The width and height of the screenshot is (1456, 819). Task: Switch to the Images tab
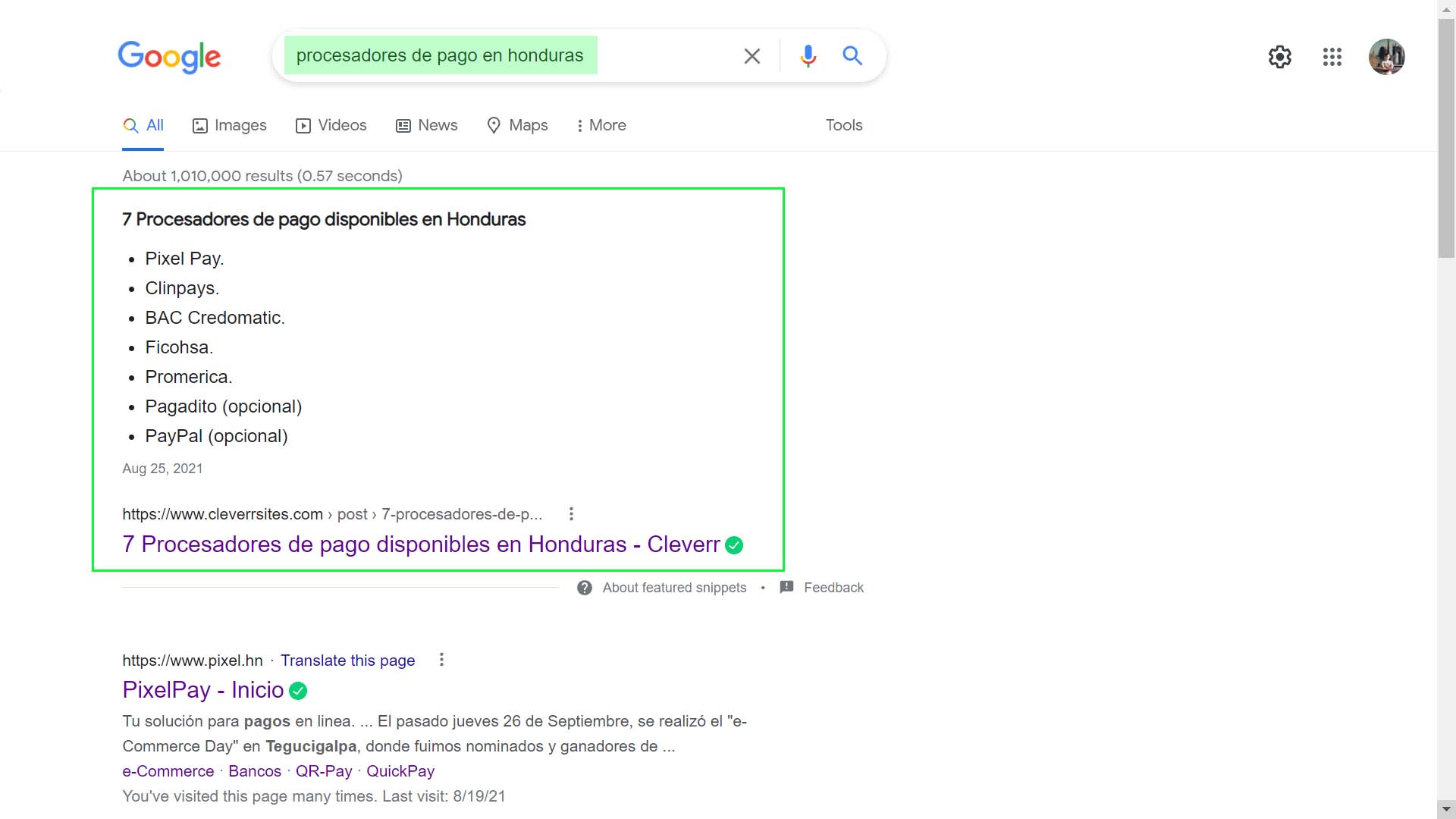[x=229, y=126]
